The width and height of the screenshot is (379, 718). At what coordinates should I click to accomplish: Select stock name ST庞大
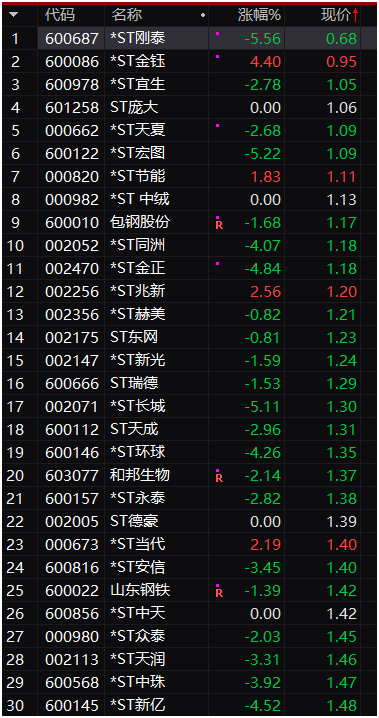pyautogui.click(x=134, y=108)
